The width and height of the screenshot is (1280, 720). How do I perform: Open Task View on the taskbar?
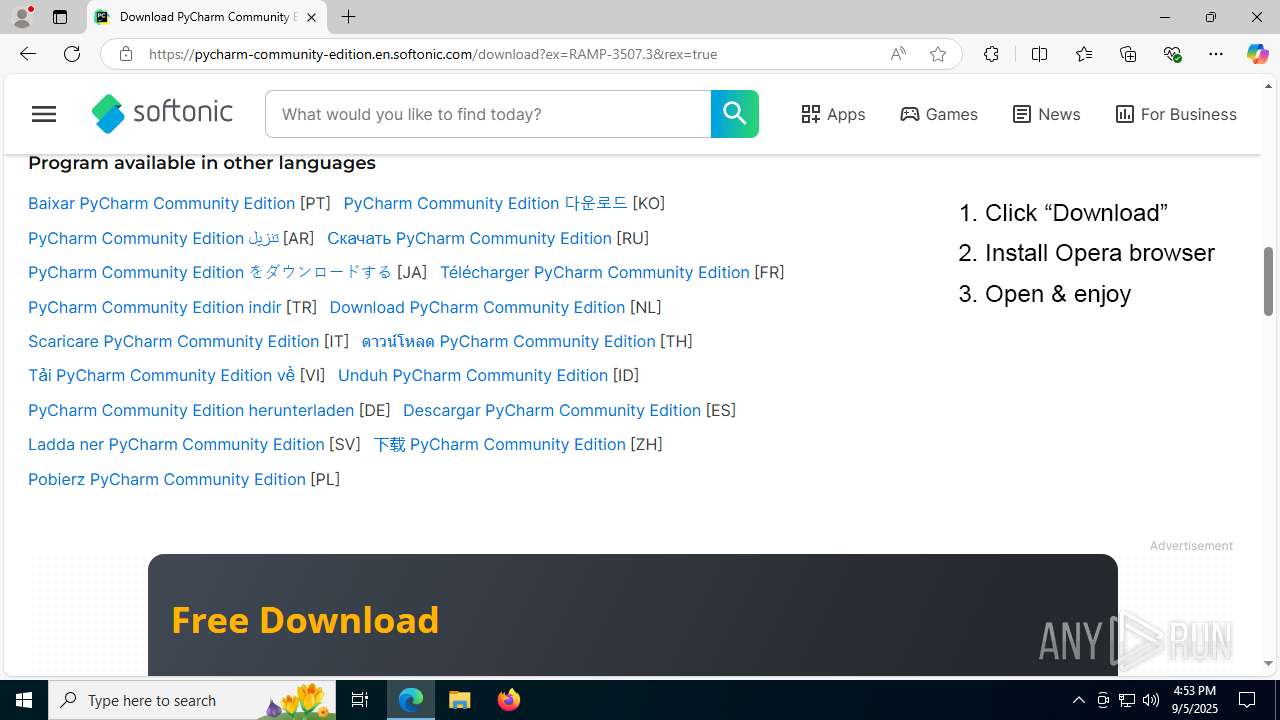(360, 700)
